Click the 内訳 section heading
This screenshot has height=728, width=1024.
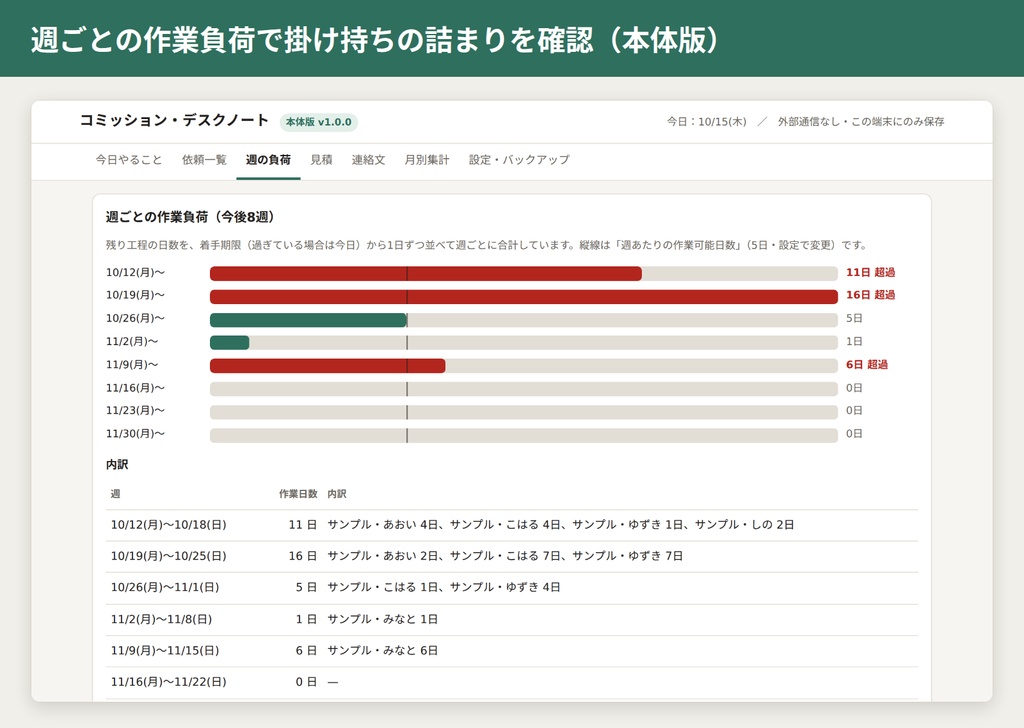pyautogui.click(x=117, y=464)
